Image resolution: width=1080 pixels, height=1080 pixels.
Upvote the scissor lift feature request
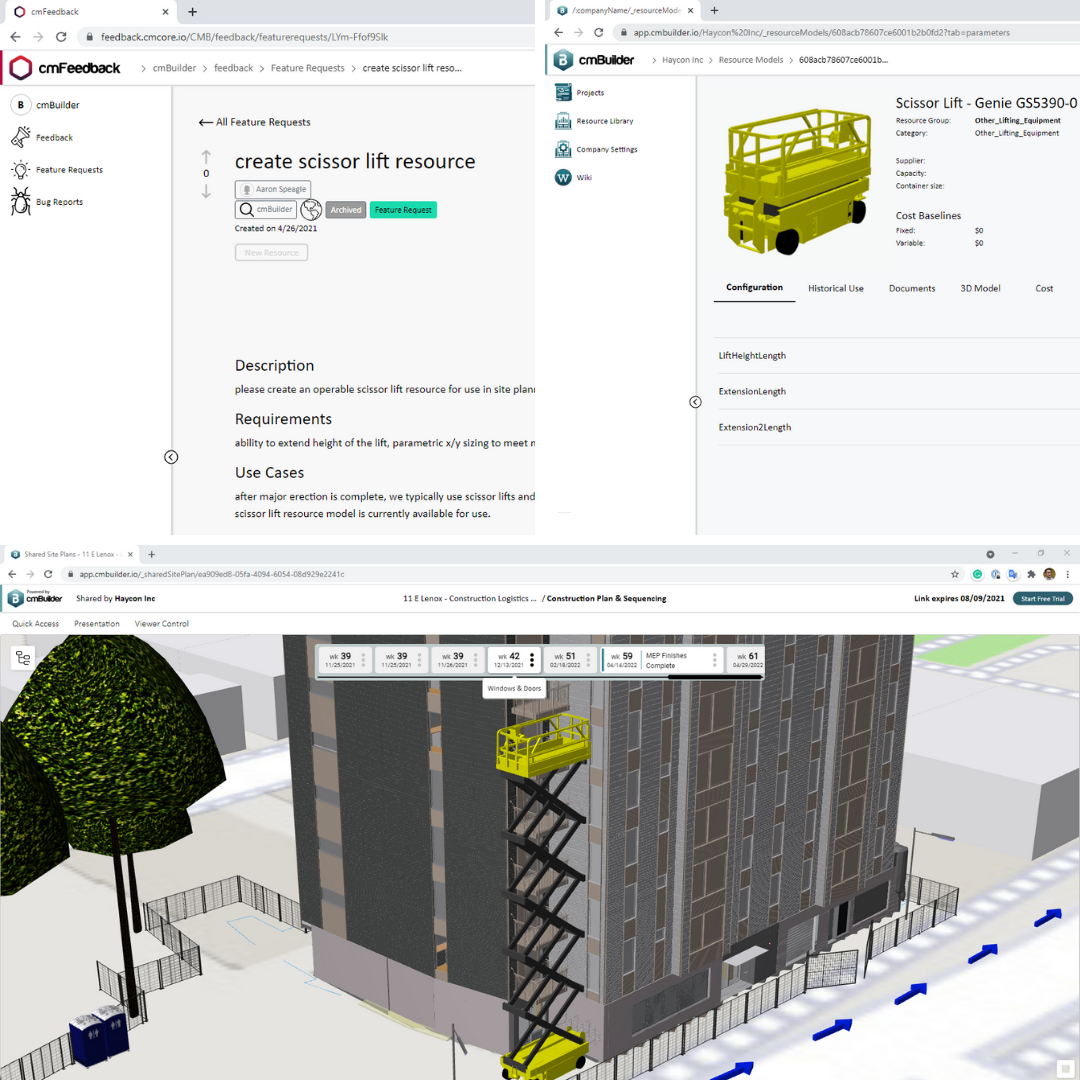(206, 156)
